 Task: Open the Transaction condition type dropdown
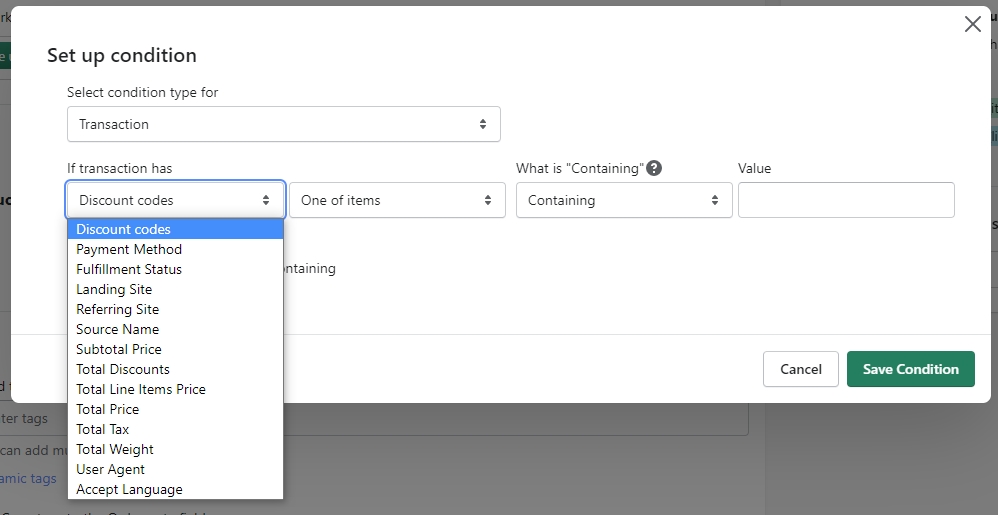click(283, 124)
